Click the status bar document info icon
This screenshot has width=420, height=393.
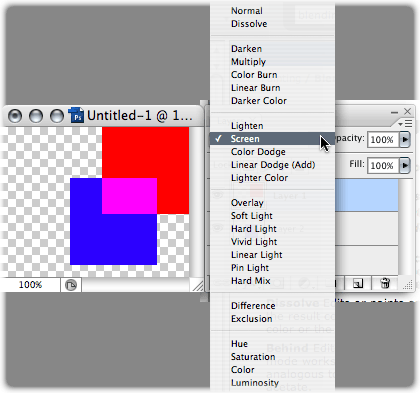coord(71,285)
